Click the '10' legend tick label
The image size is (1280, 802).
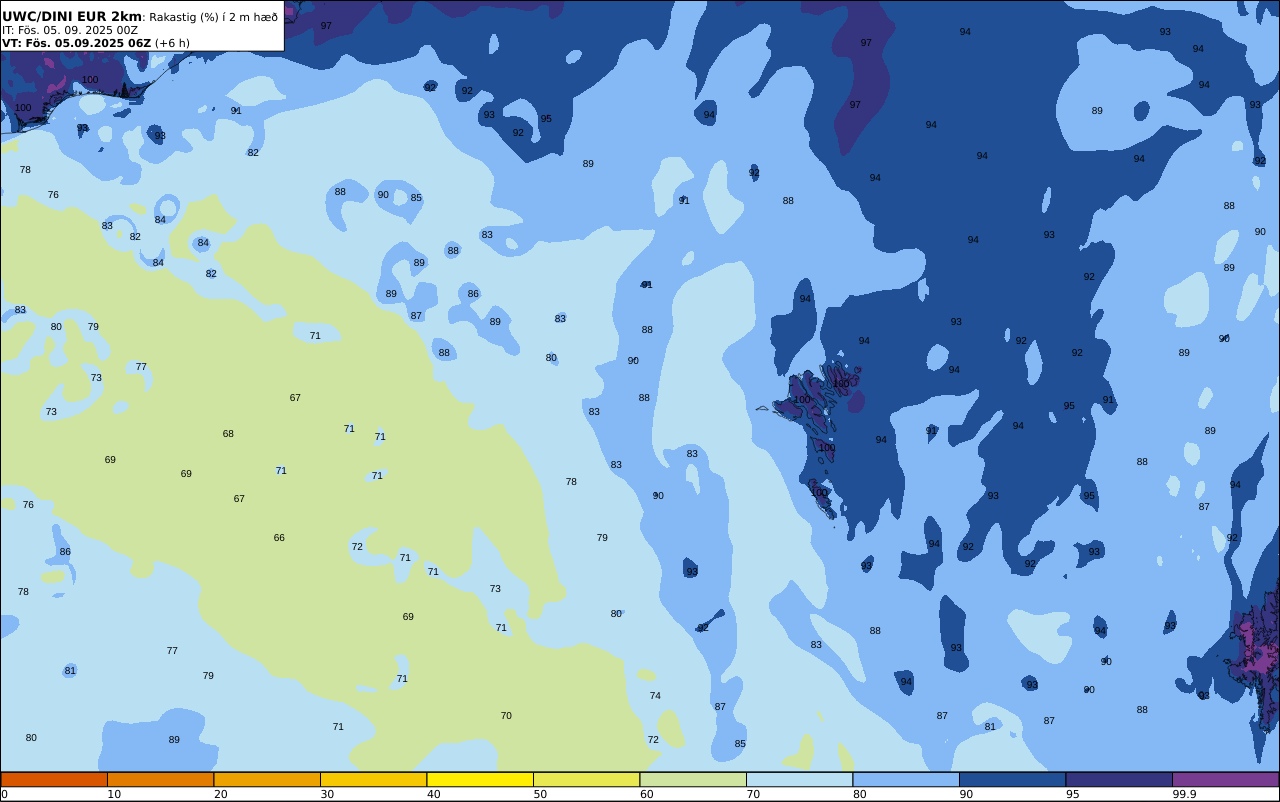tap(114, 794)
